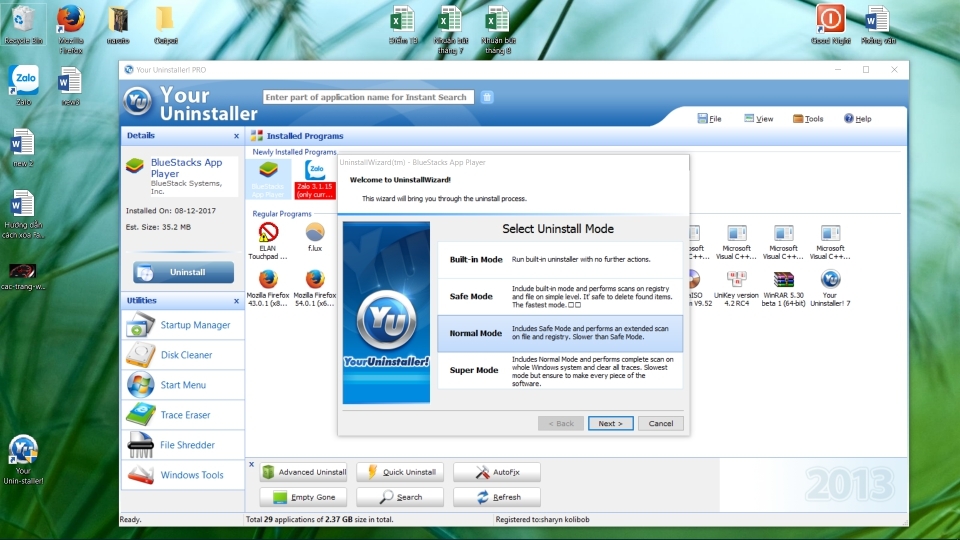This screenshot has height=540, width=960.
Task: Select BlueStacks App Player in program list
Action: coord(268,179)
